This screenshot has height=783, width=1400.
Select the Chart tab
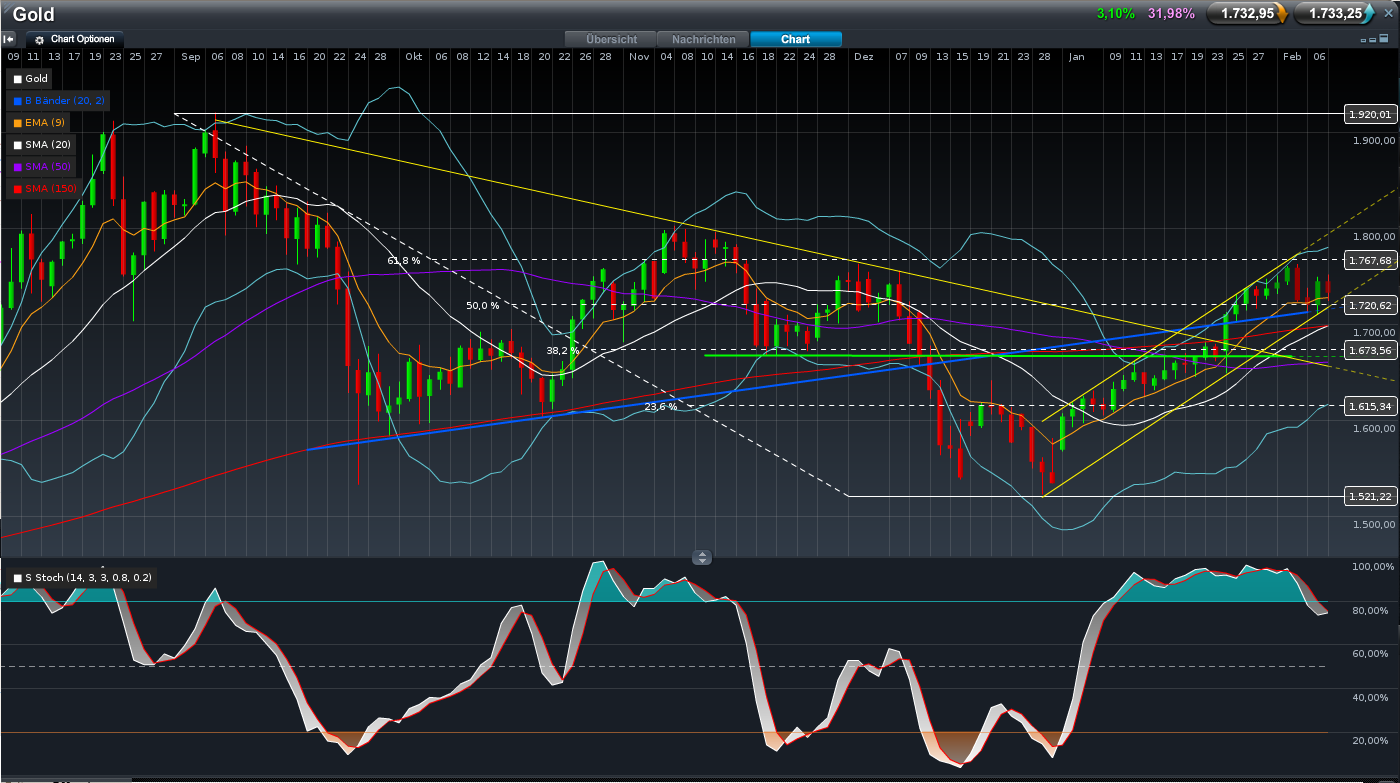795,39
